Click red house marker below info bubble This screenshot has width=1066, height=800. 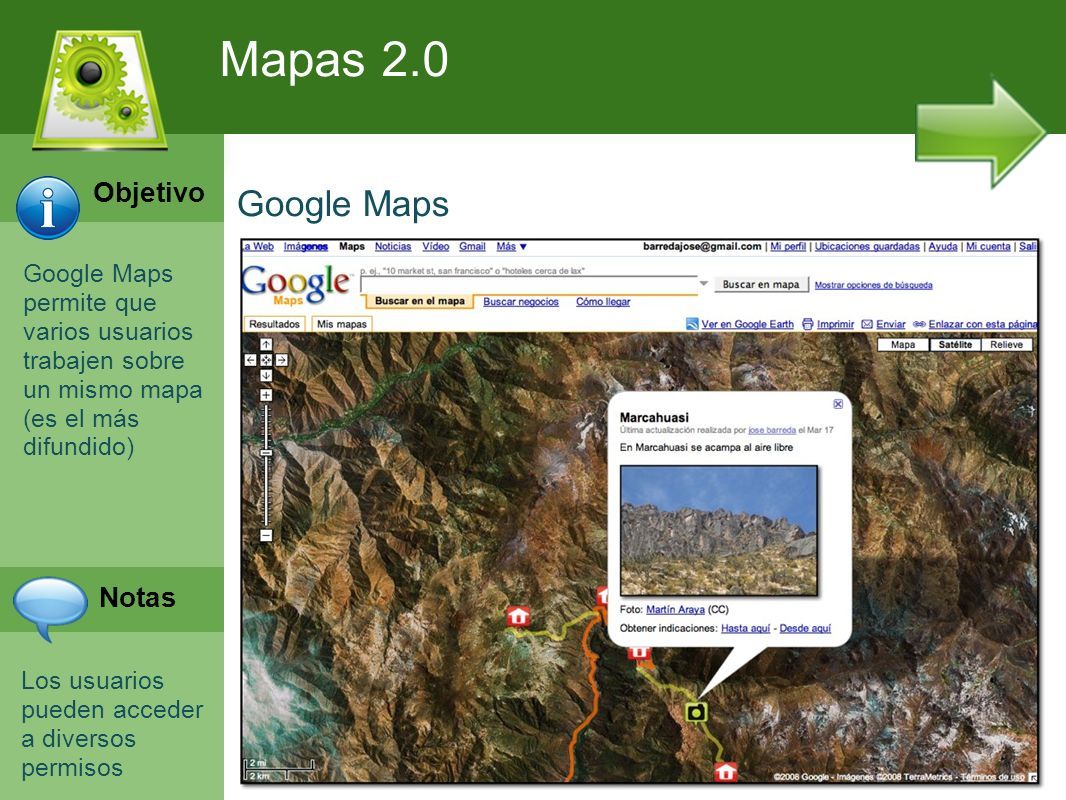tap(638, 653)
